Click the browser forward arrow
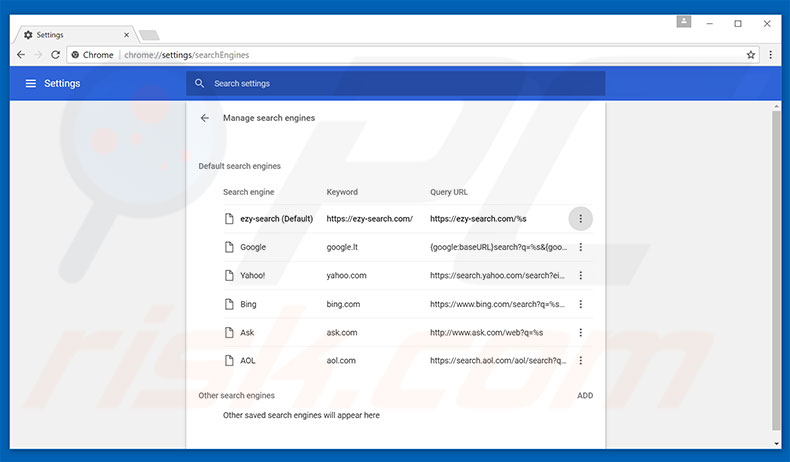The image size is (790, 462). [38, 55]
